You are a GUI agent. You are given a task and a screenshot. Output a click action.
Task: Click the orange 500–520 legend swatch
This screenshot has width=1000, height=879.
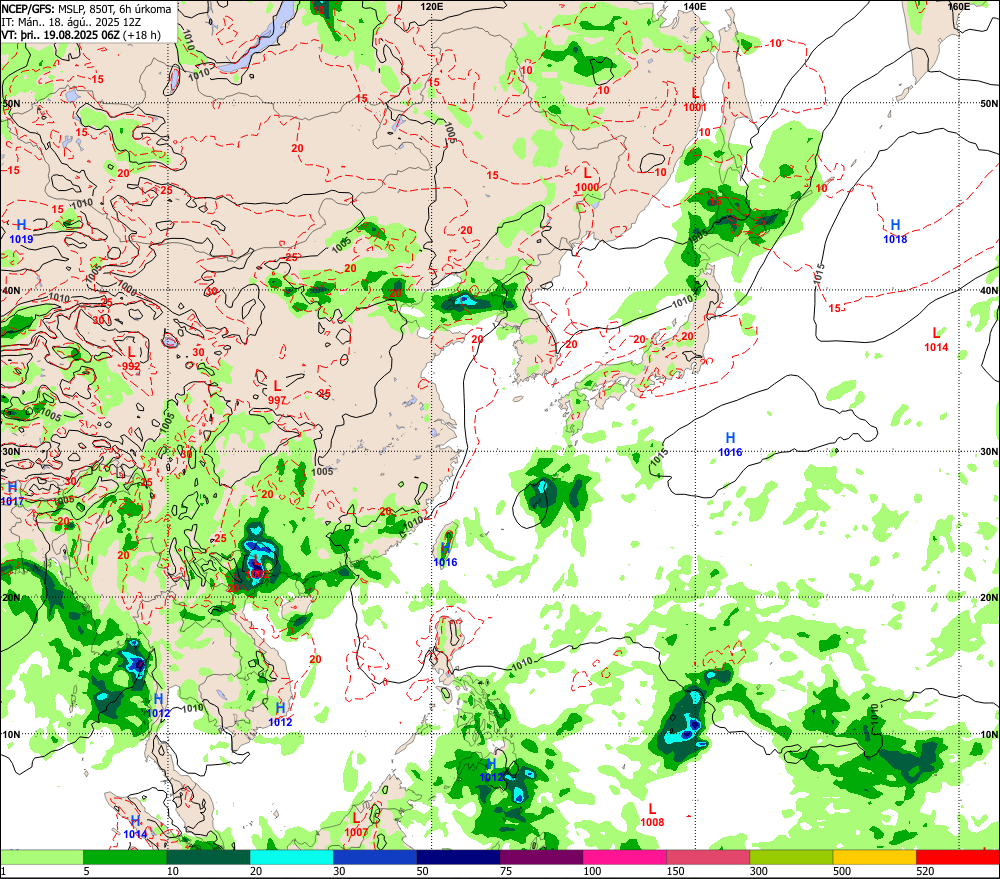click(x=874, y=857)
